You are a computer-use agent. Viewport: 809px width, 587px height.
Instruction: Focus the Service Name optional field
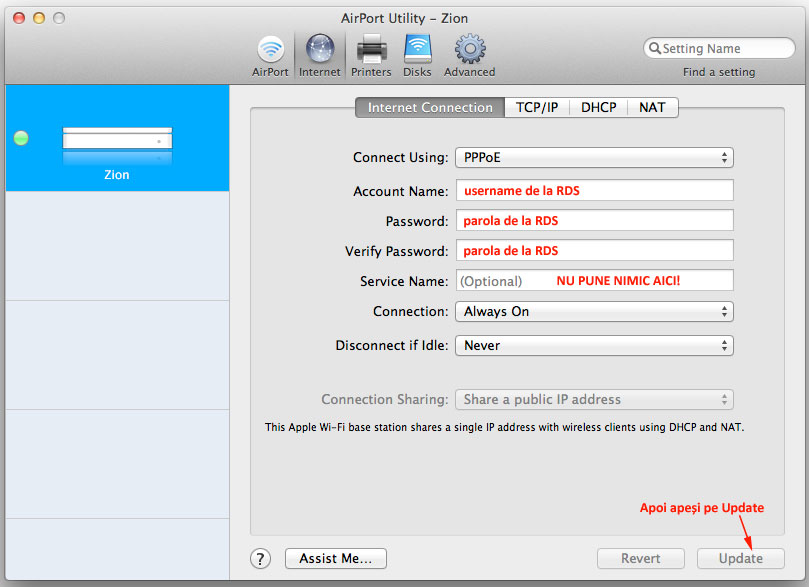coord(594,281)
